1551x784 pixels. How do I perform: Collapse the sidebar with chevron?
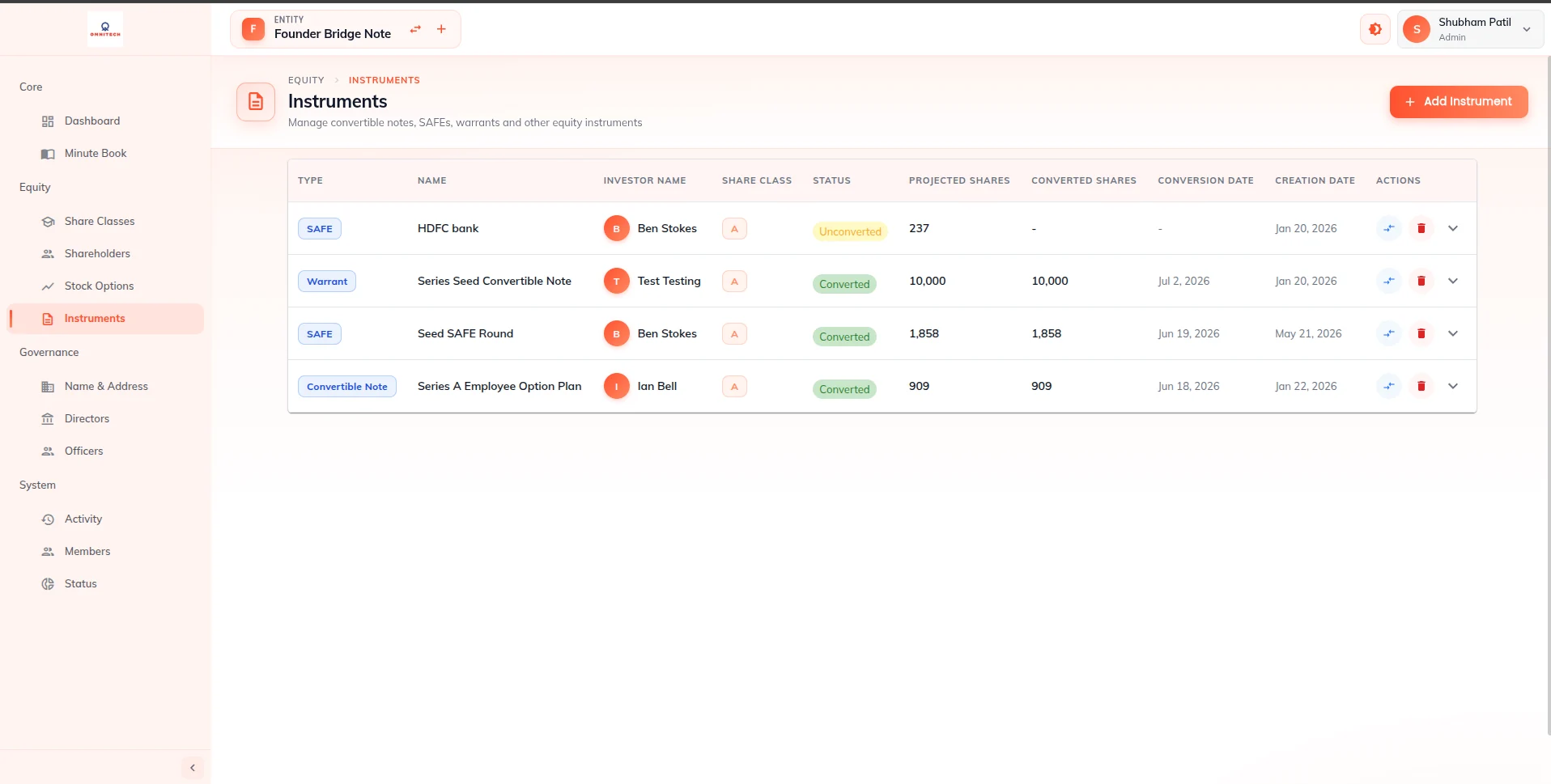tap(193, 768)
